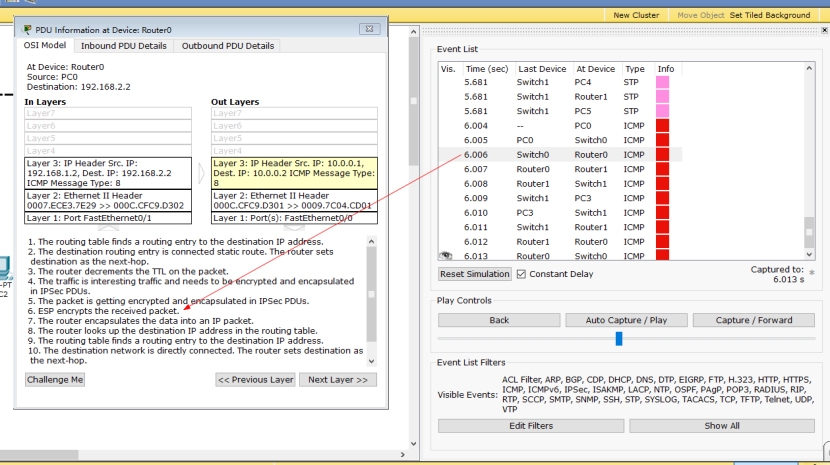Switch to the Inbound PDU Details tab
This screenshot has width=830, height=465.
pyautogui.click(x=123, y=46)
